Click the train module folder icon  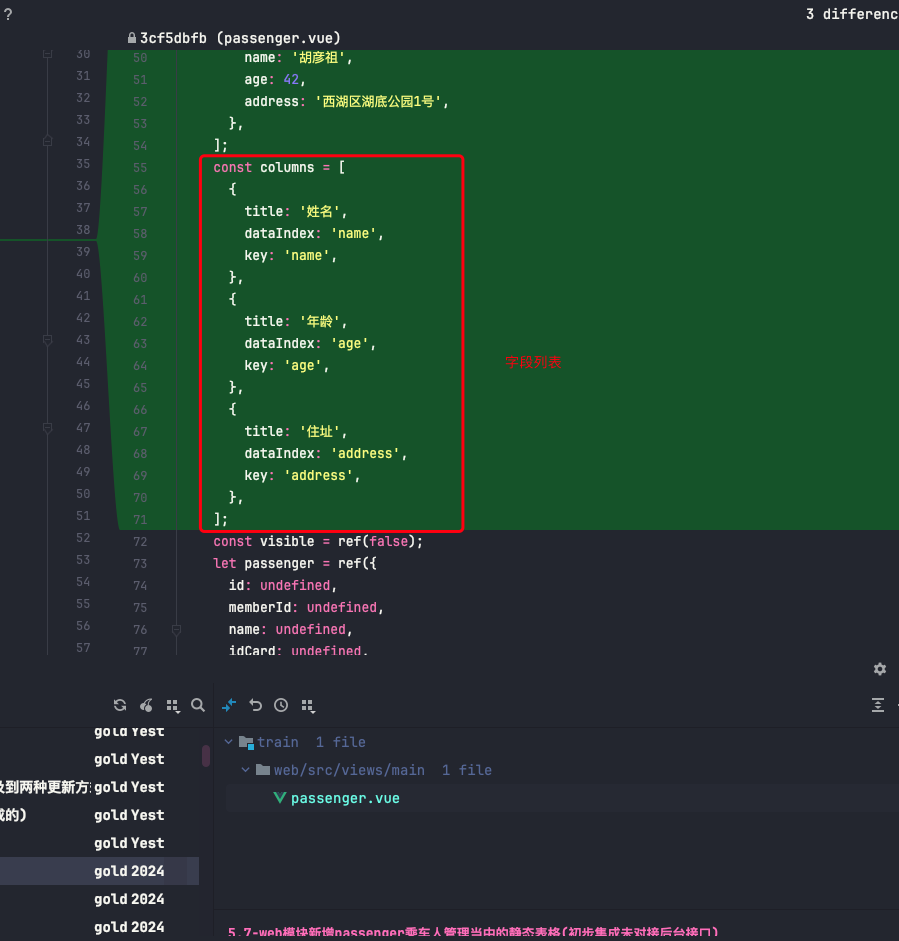[x=246, y=742]
